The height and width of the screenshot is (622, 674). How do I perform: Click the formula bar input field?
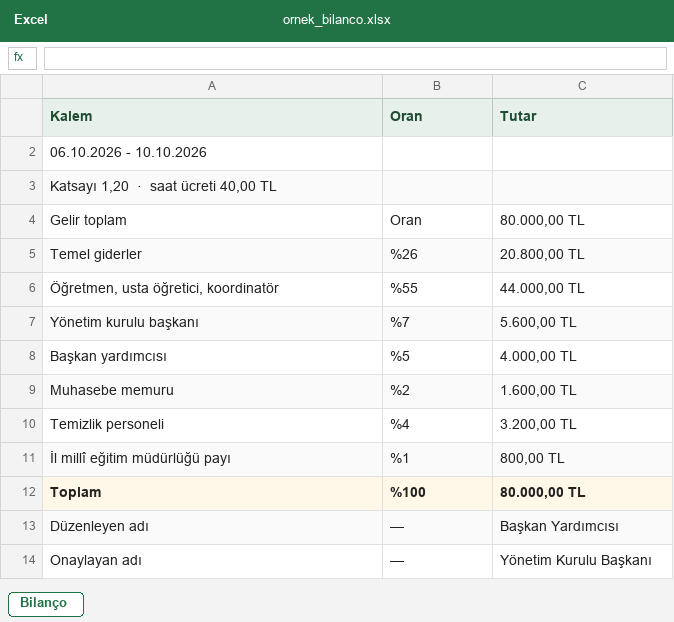pos(355,58)
